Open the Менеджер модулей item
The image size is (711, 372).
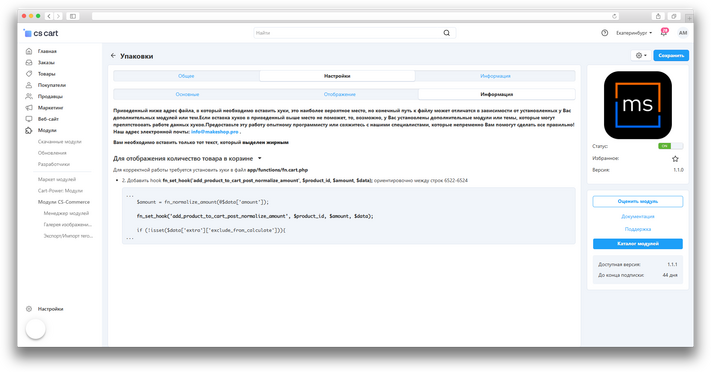pos(66,213)
